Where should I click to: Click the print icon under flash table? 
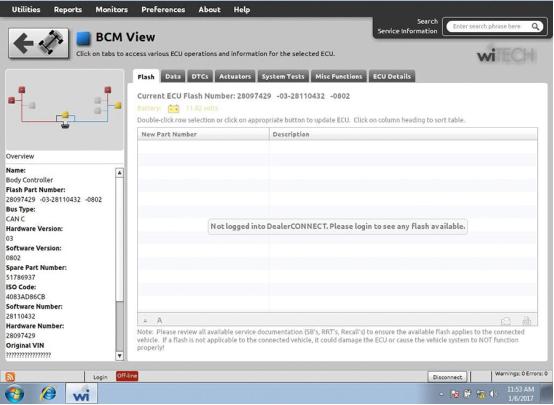coord(526,321)
